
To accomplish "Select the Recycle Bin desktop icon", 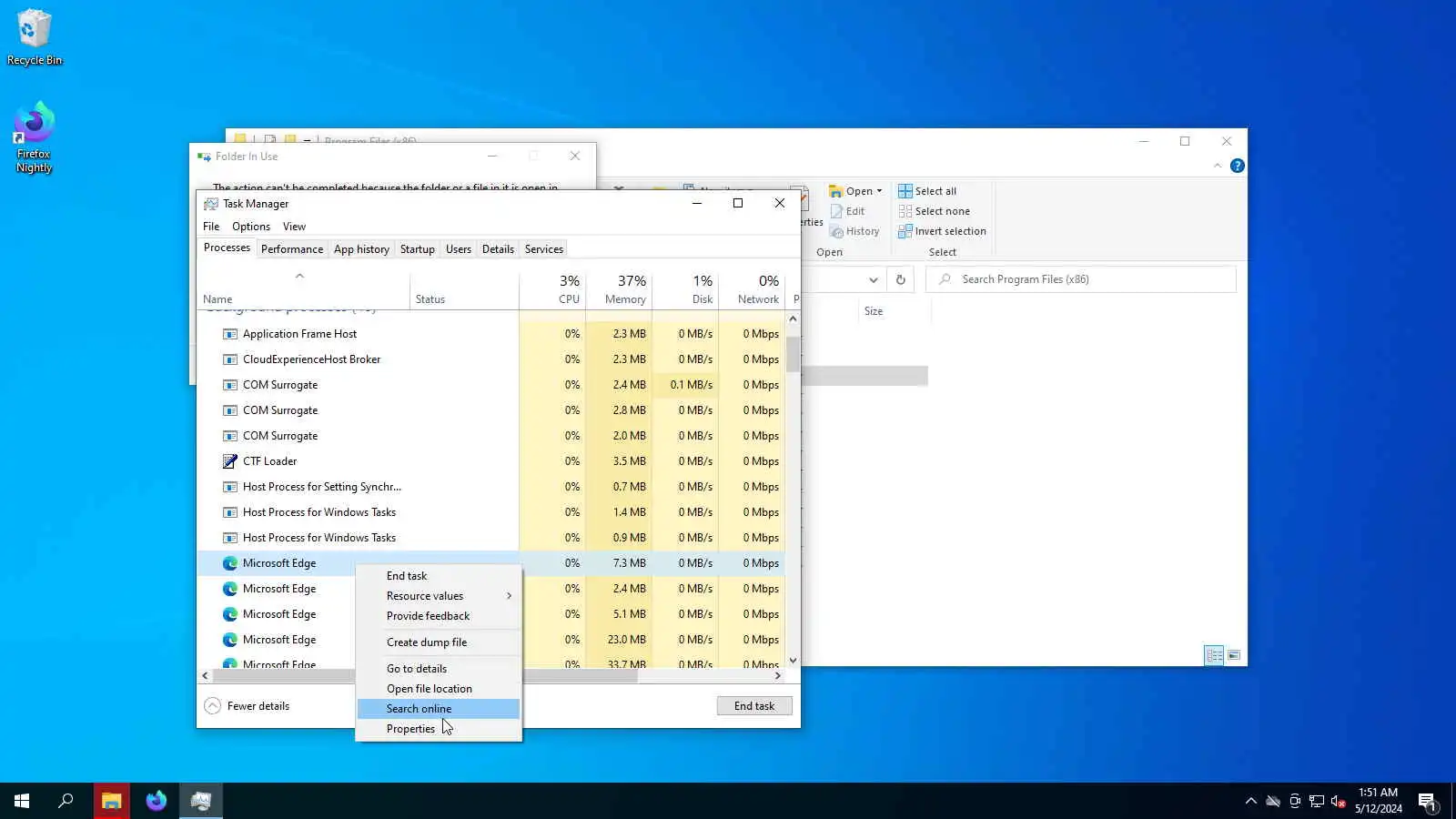I will 35,37.
